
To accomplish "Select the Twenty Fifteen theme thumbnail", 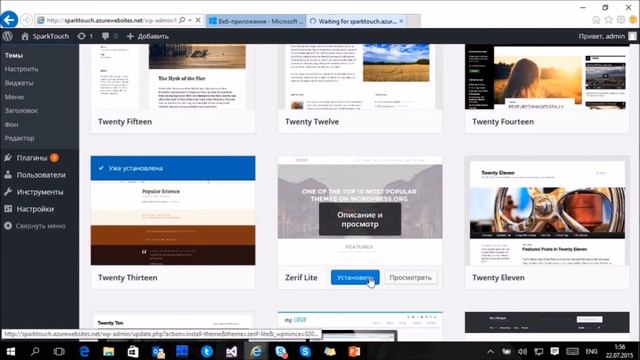I will tap(173, 77).
